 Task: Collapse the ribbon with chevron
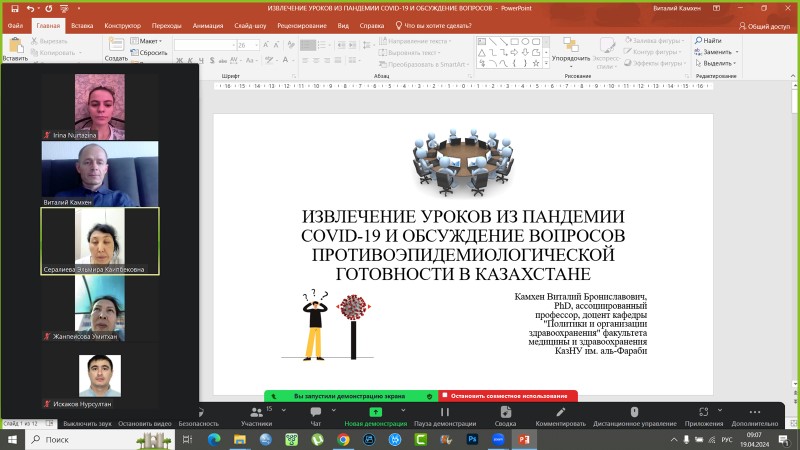pos(793,76)
